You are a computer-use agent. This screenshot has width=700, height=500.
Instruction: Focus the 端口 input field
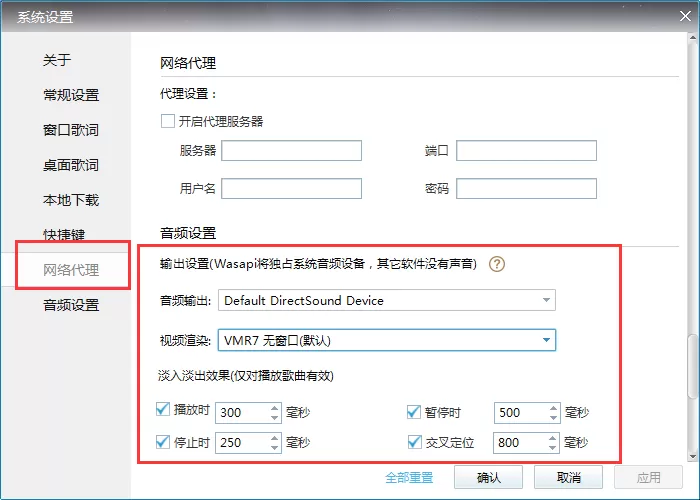point(526,150)
